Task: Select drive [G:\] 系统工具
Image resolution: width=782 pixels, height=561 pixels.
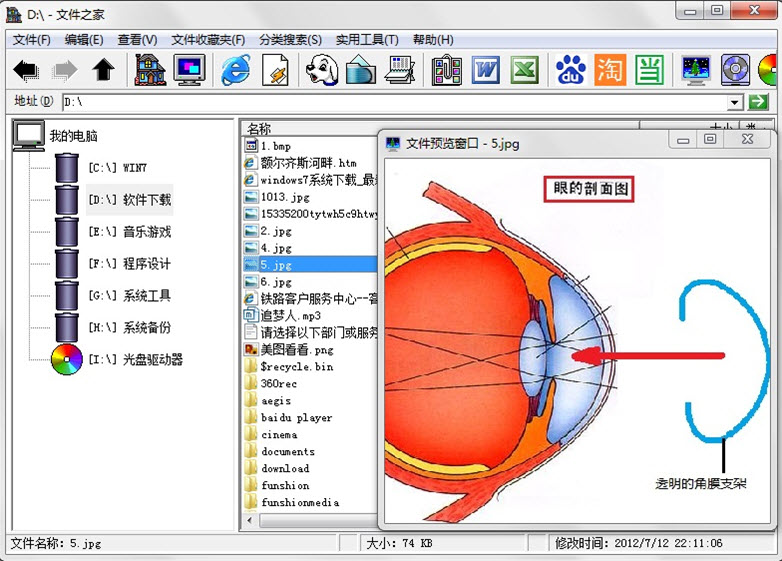Action: (130, 296)
